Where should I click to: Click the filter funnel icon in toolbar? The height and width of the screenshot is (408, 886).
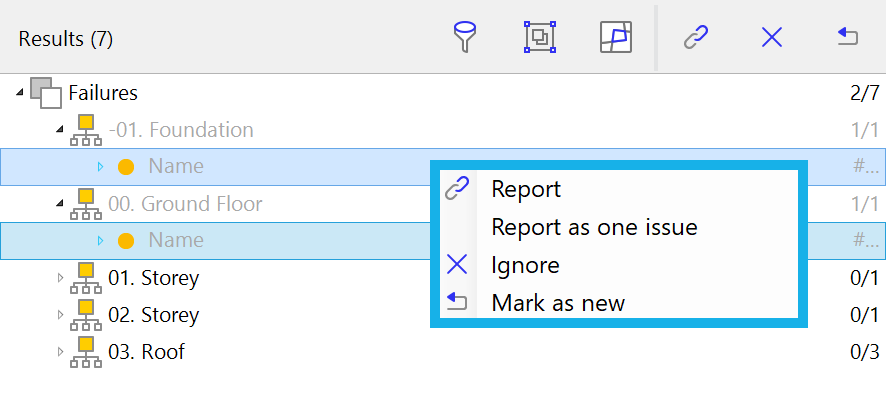click(x=465, y=37)
